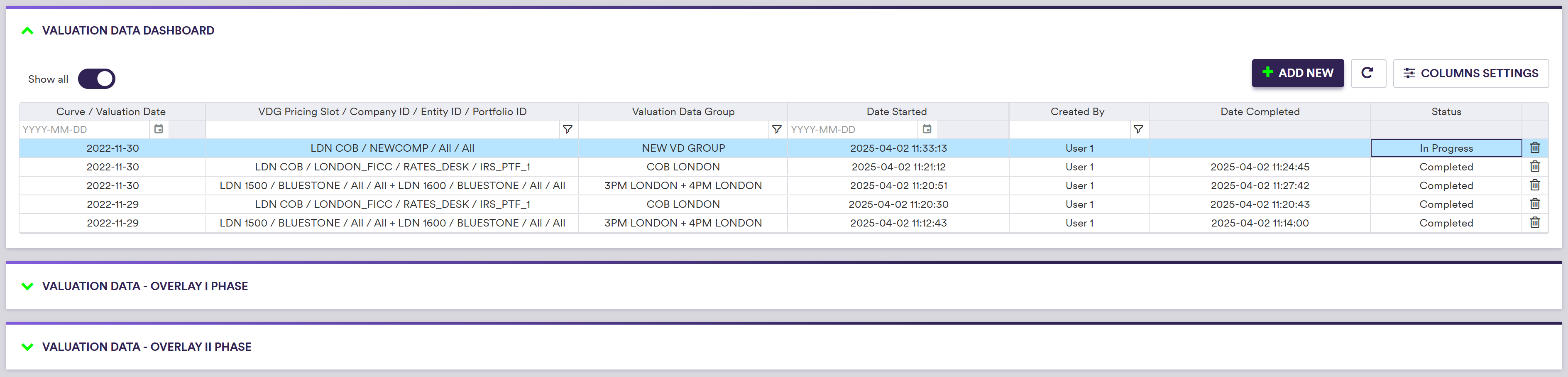The width and height of the screenshot is (1568, 377).
Task: Click the Date Started filter input field
Action: click(853, 129)
